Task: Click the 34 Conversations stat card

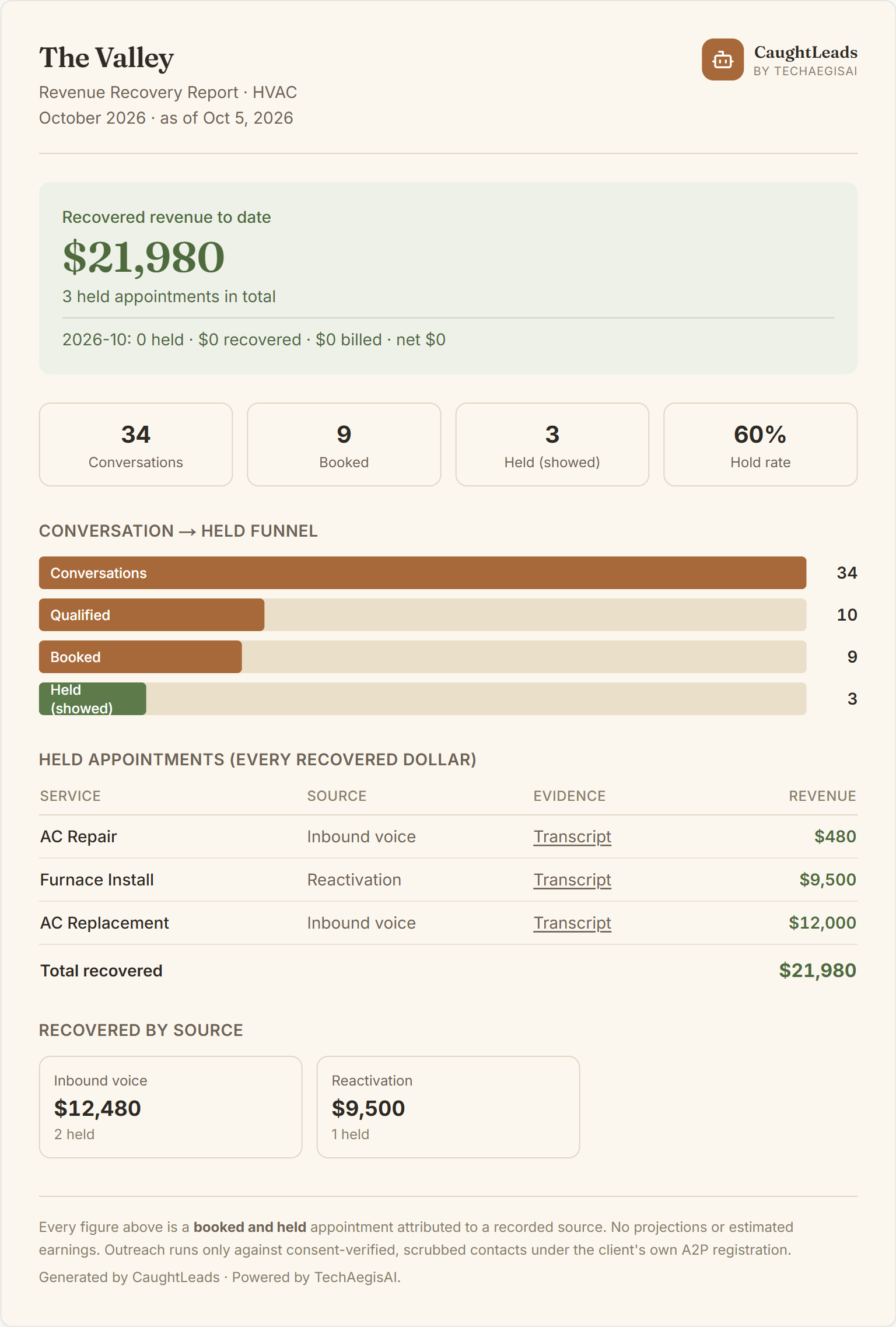Action: (136, 444)
